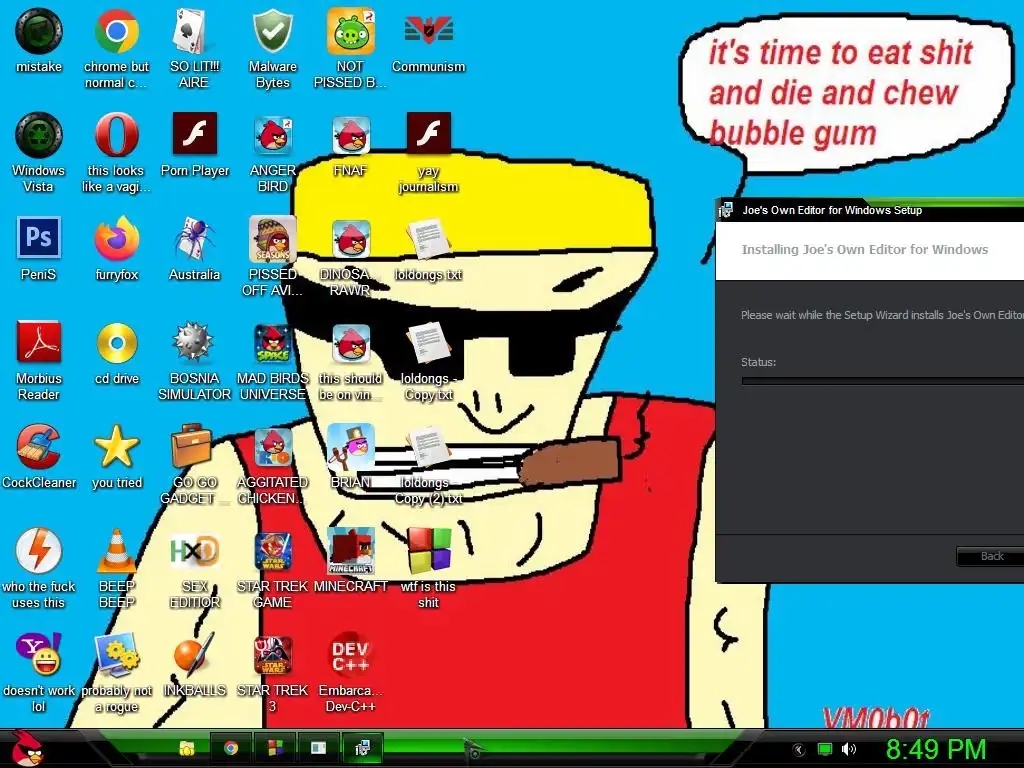
Task: Switch to Chrome on the taskbar
Action: 231,748
